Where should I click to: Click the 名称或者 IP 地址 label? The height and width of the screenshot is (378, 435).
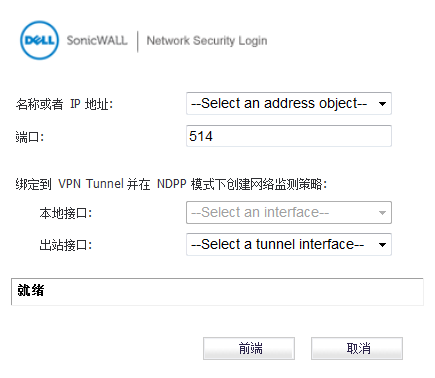coord(64,104)
